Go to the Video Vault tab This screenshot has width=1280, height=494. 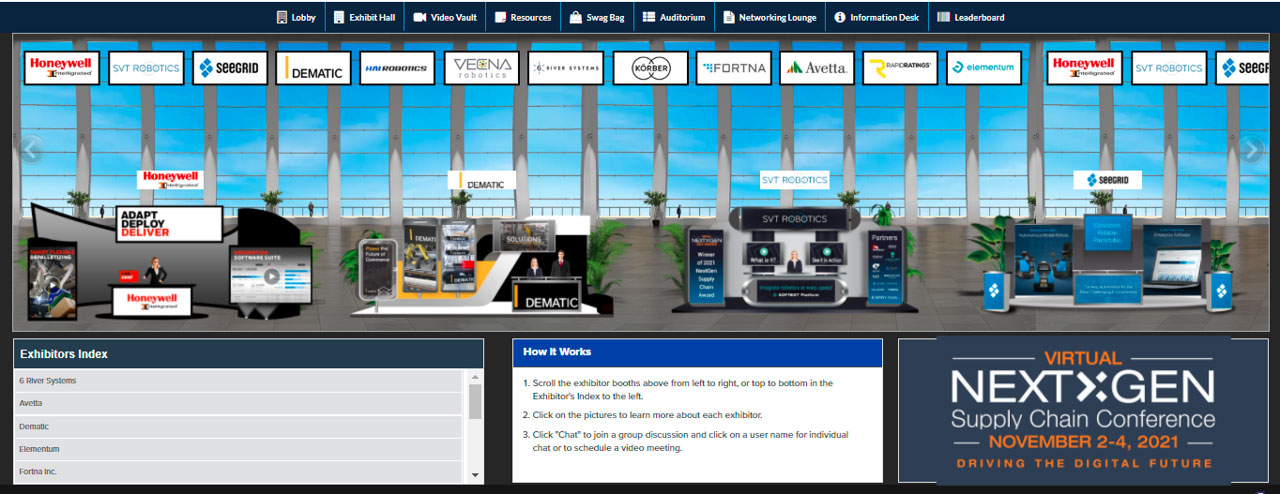click(445, 17)
